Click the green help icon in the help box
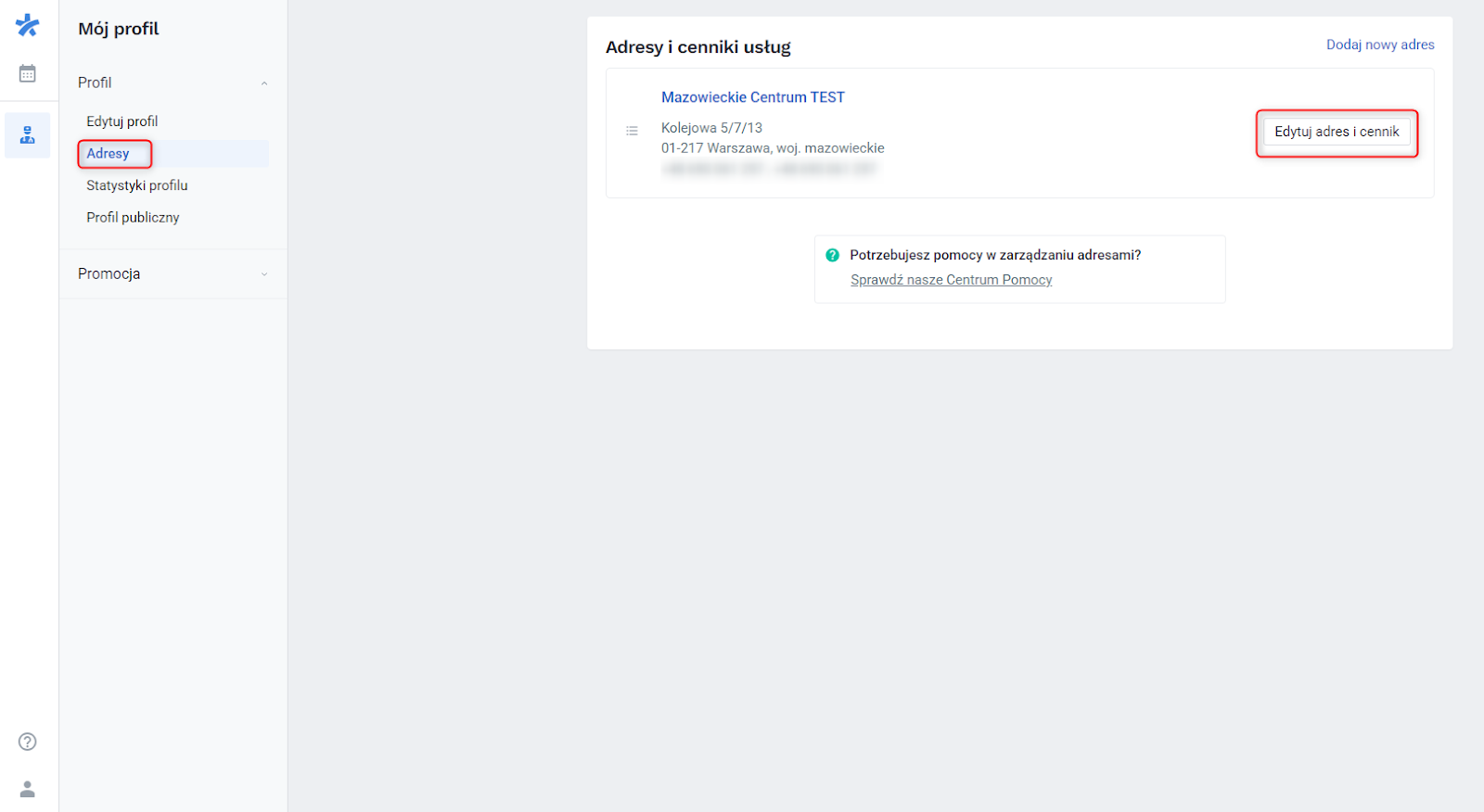The image size is (1484, 812). coord(833,254)
